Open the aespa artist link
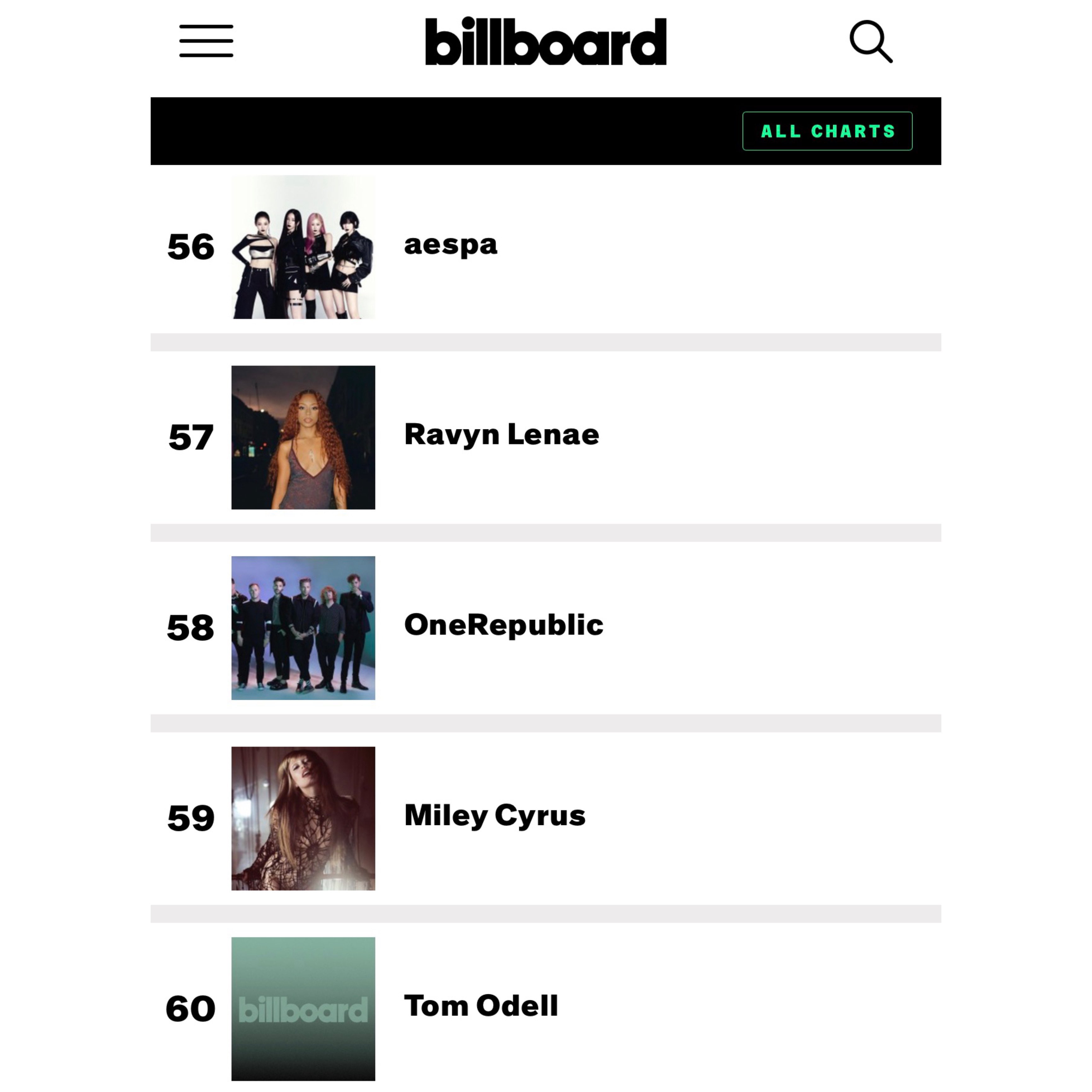 [x=450, y=244]
